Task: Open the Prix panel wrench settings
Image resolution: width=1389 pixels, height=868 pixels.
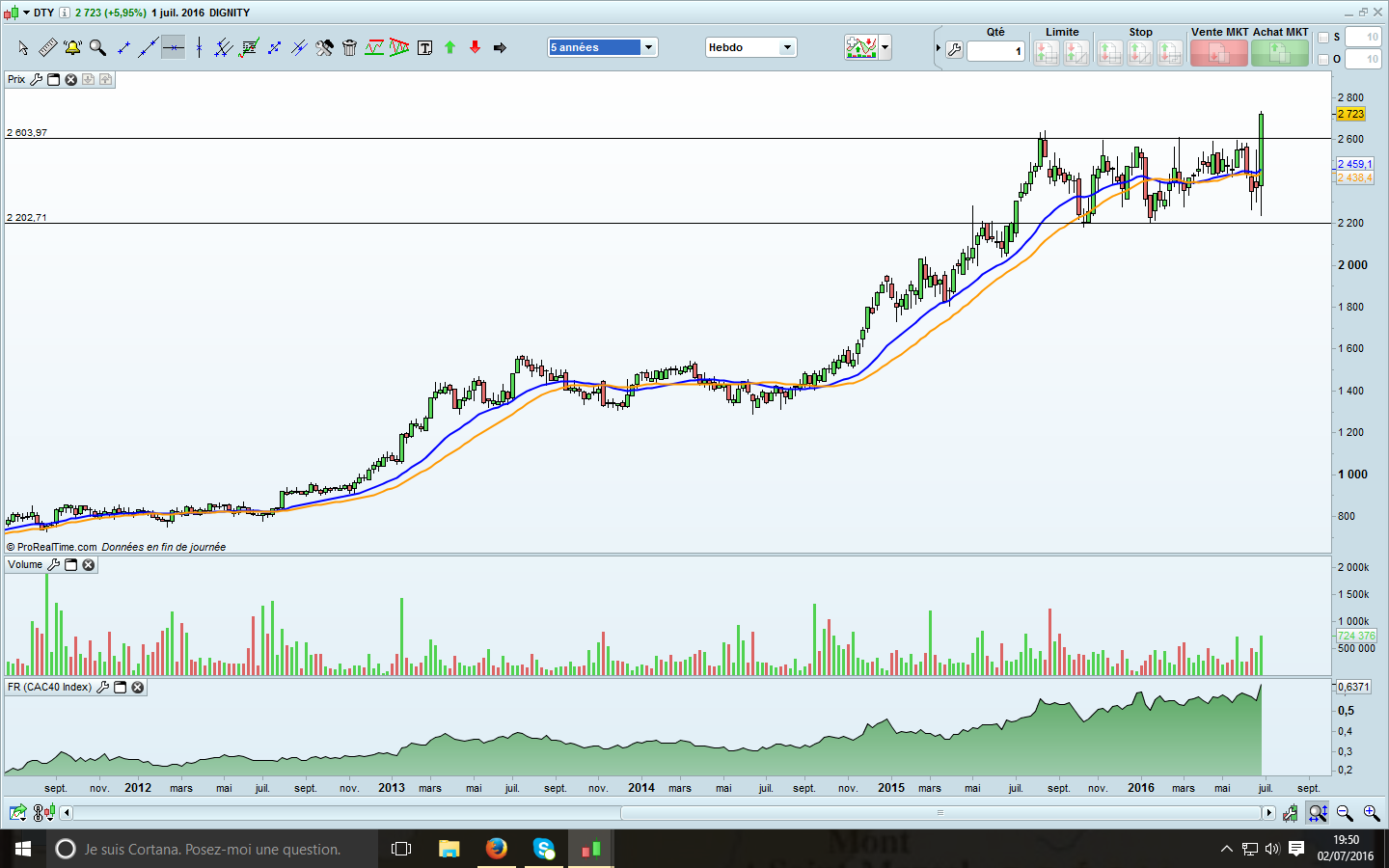Action: pyautogui.click(x=37, y=79)
